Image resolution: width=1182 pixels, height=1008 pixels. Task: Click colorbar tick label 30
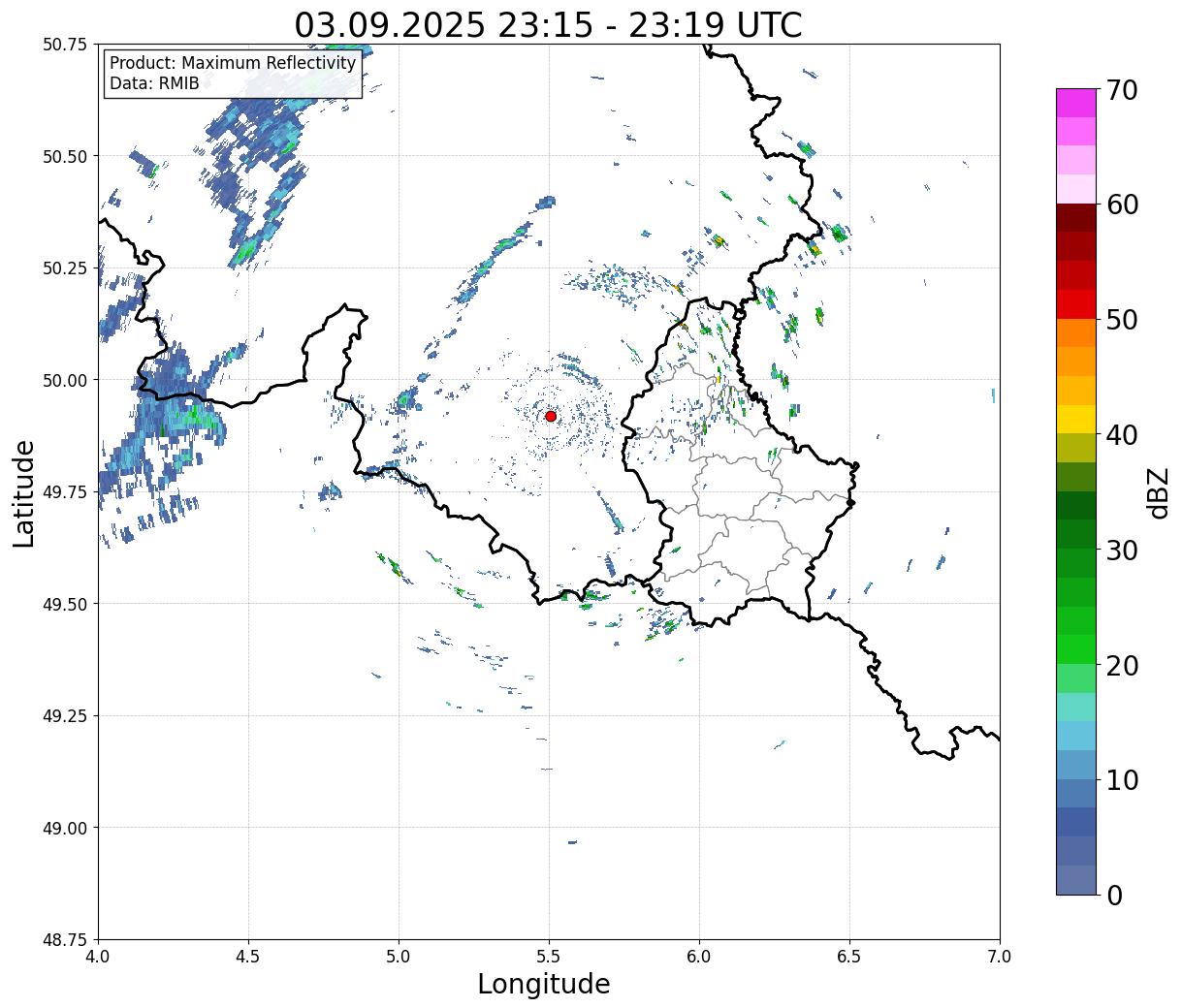point(1122,550)
